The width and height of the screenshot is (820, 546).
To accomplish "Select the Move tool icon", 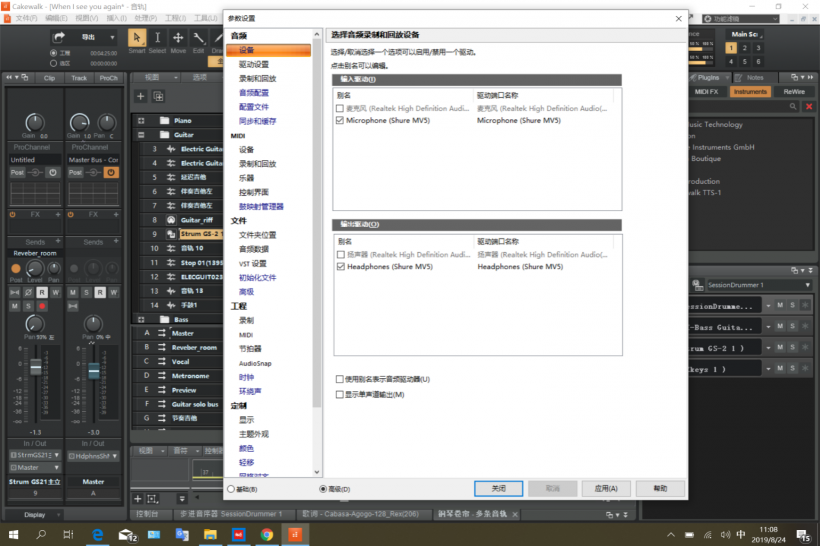I will [178, 37].
